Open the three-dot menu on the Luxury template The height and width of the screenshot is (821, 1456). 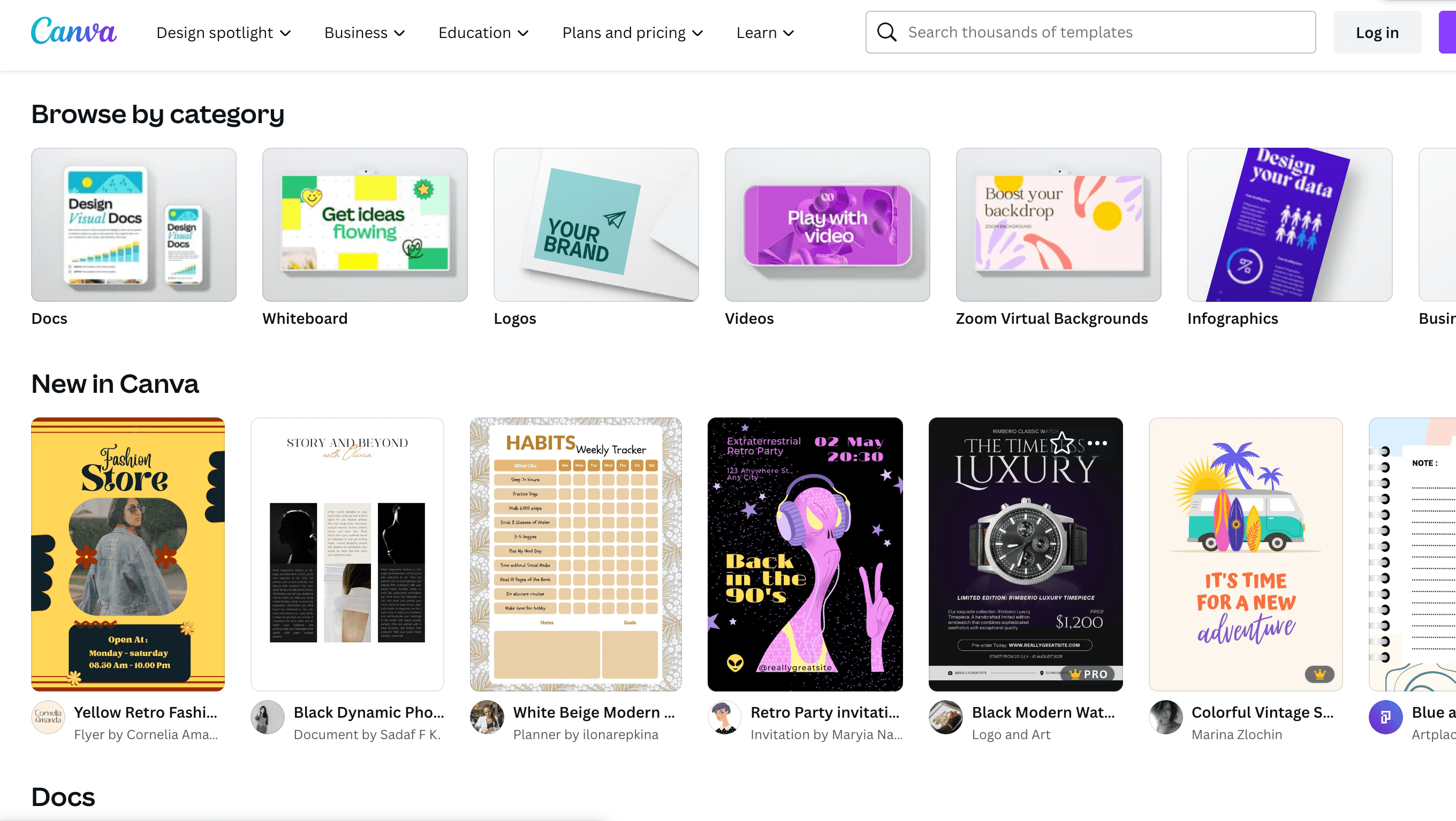(x=1097, y=443)
